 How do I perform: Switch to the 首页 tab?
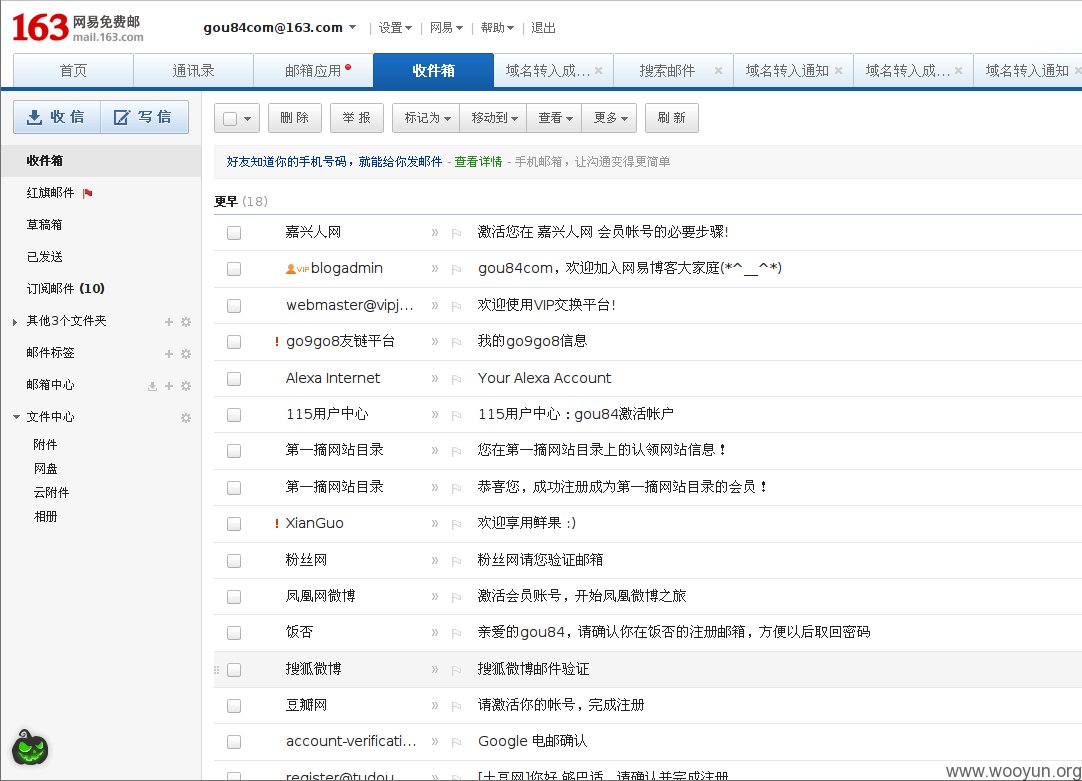click(73, 70)
